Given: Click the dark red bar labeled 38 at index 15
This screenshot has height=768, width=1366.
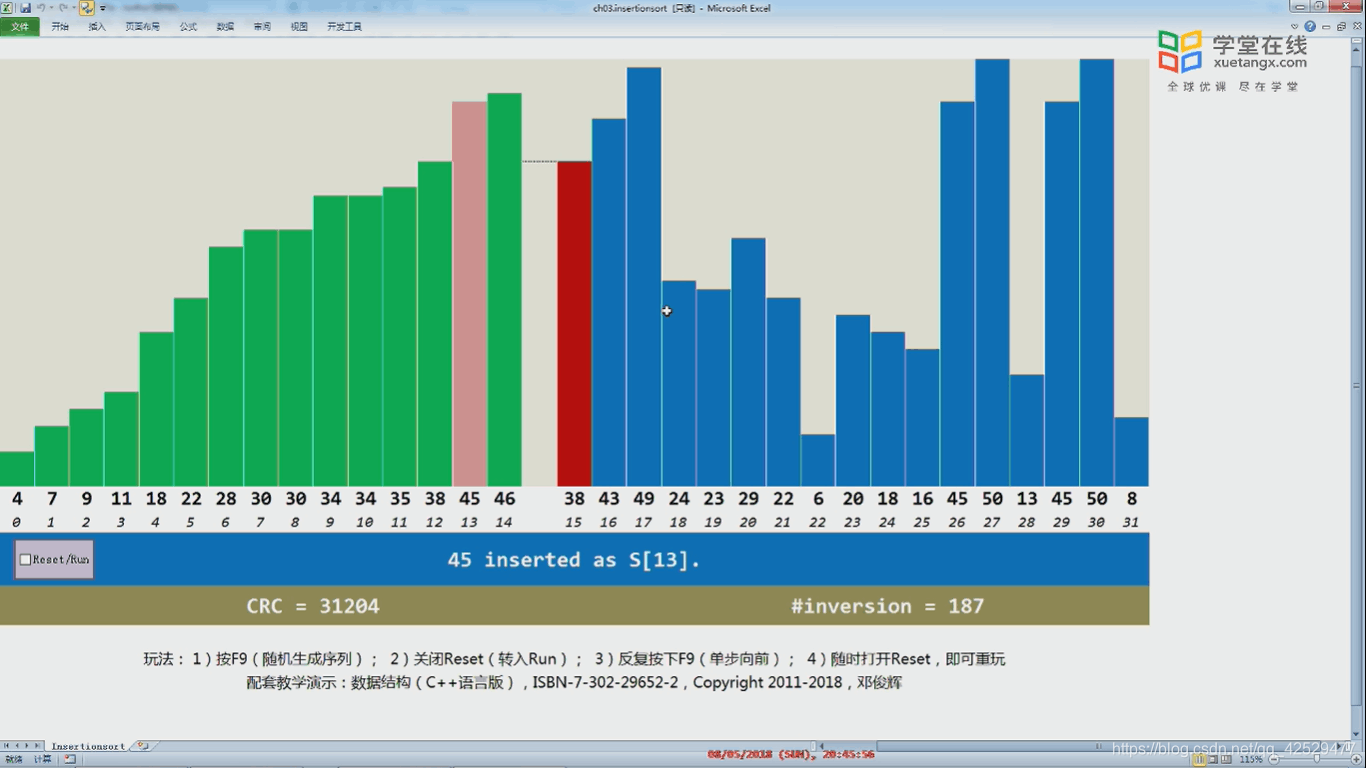Looking at the screenshot, I should coord(574,324).
